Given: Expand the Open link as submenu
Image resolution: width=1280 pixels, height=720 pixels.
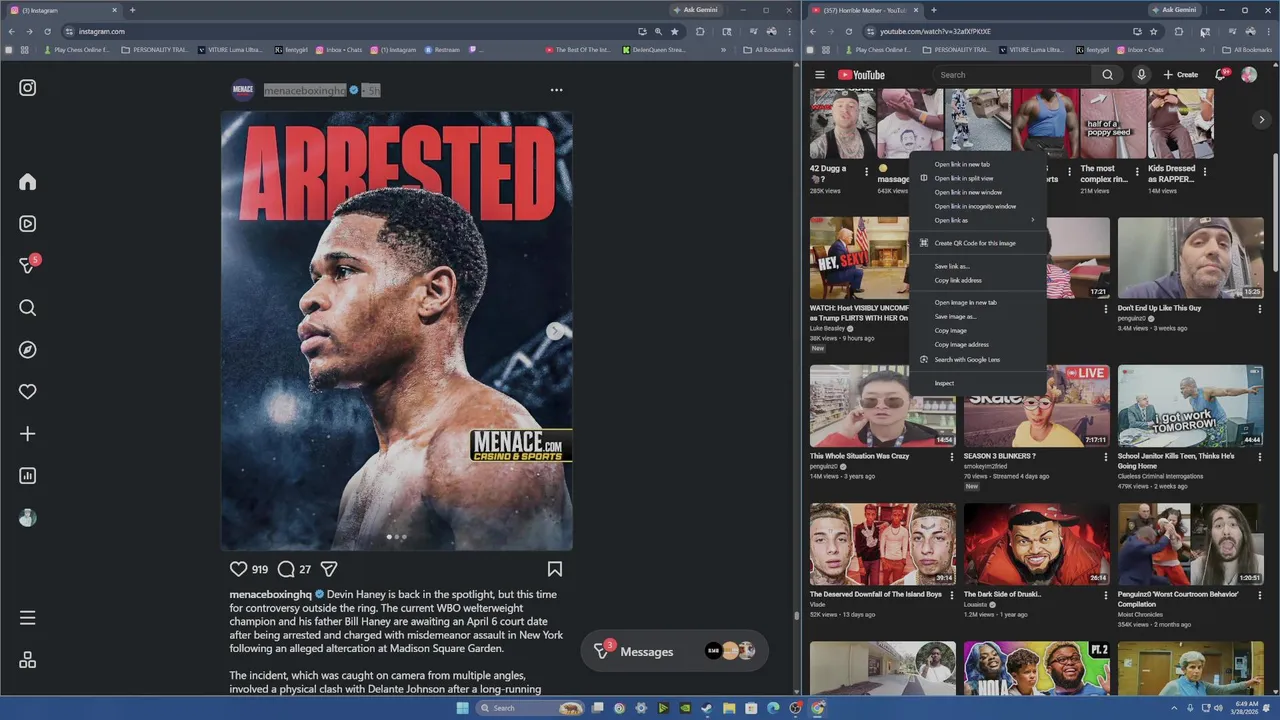Looking at the screenshot, I should coord(977,220).
